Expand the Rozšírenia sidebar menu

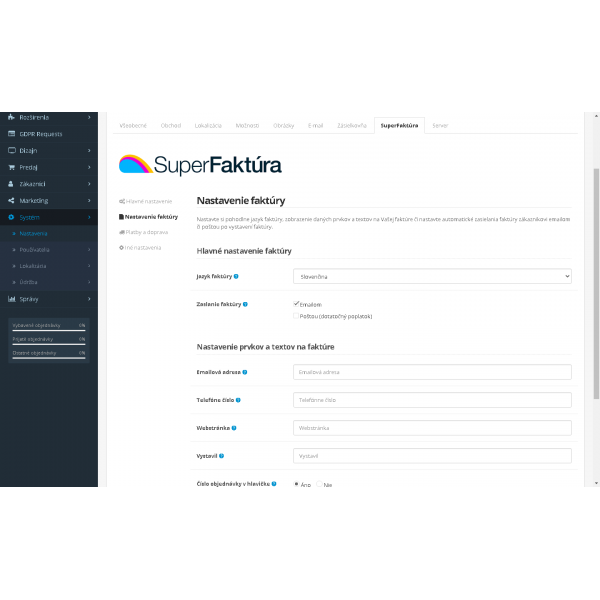tap(89, 117)
